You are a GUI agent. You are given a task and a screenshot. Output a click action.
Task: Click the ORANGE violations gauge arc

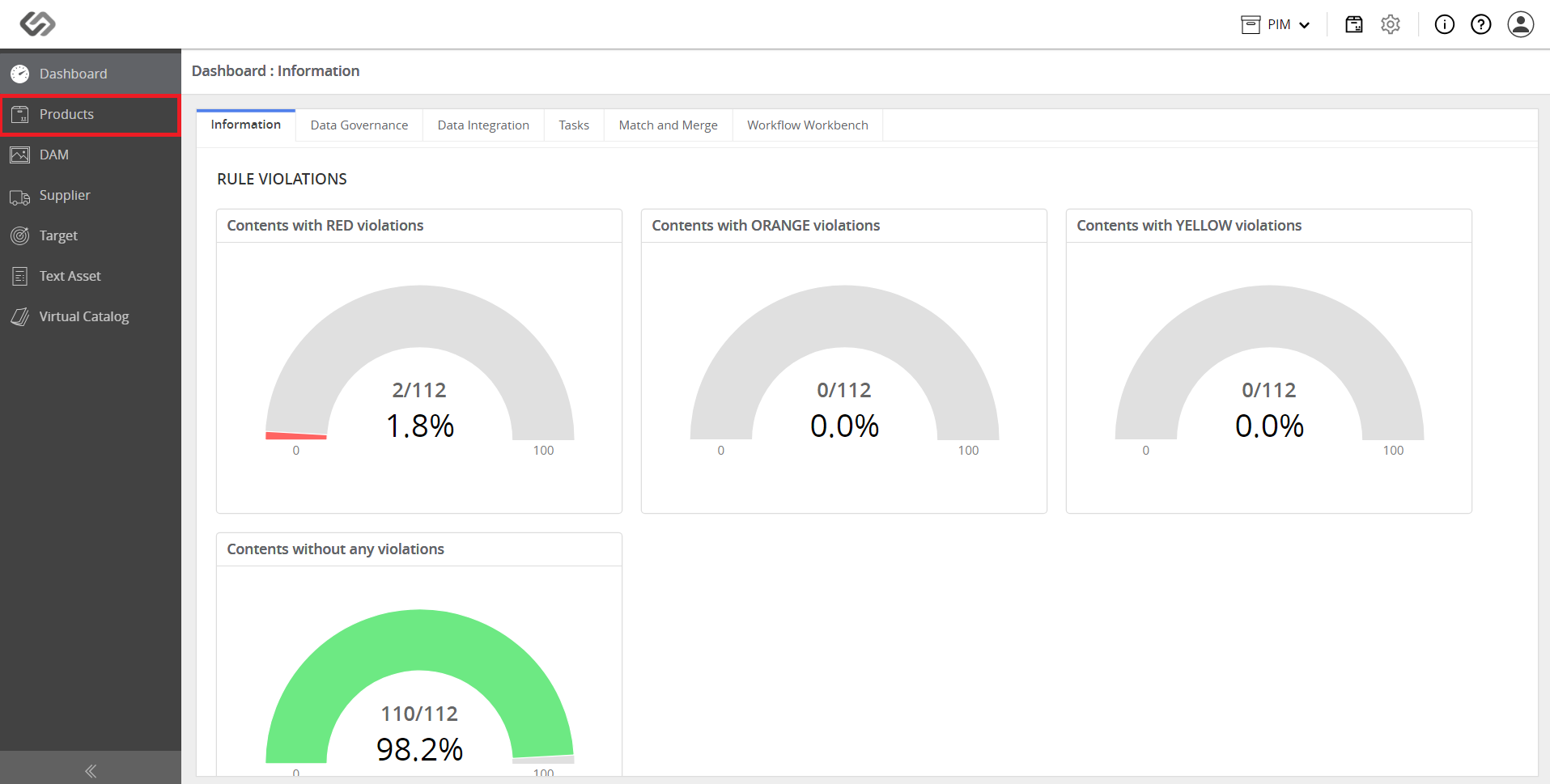click(x=844, y=316)
